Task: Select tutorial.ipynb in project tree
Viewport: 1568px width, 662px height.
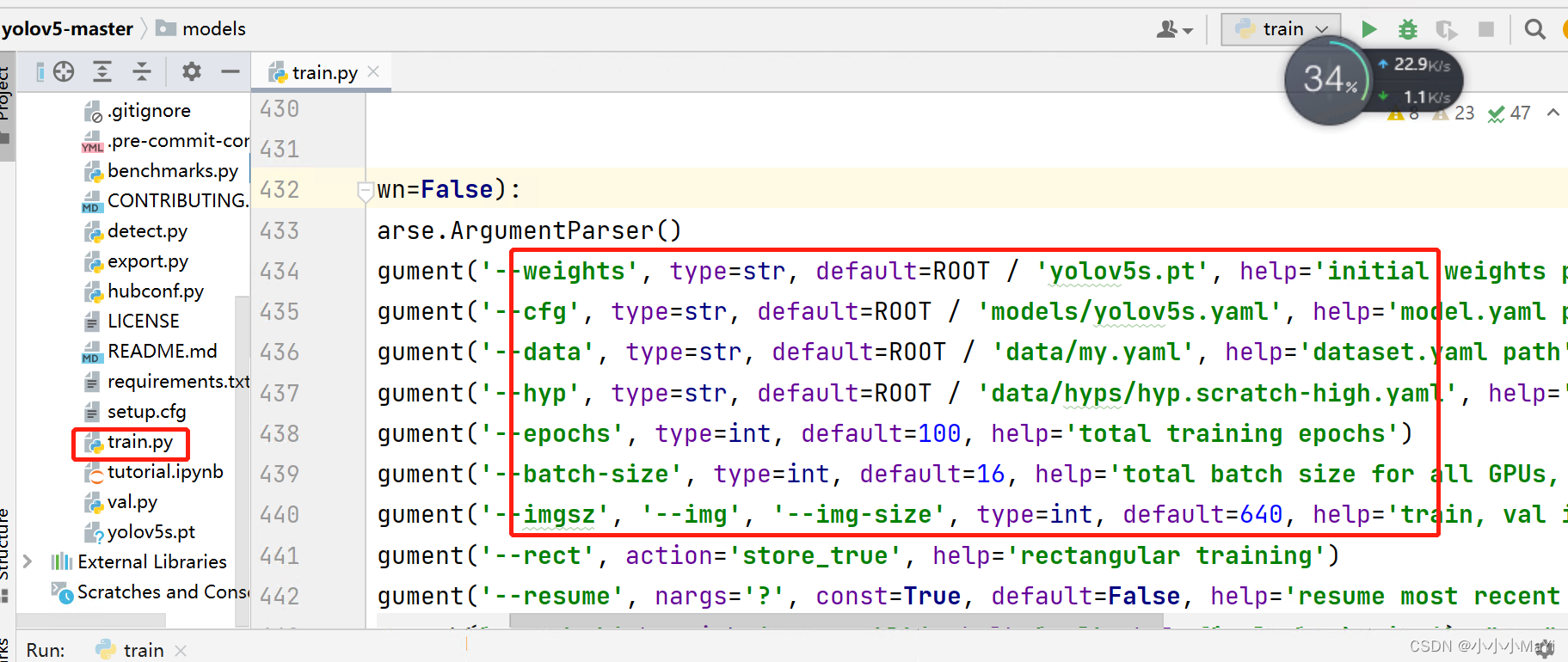Action: (x=154, y=472)
